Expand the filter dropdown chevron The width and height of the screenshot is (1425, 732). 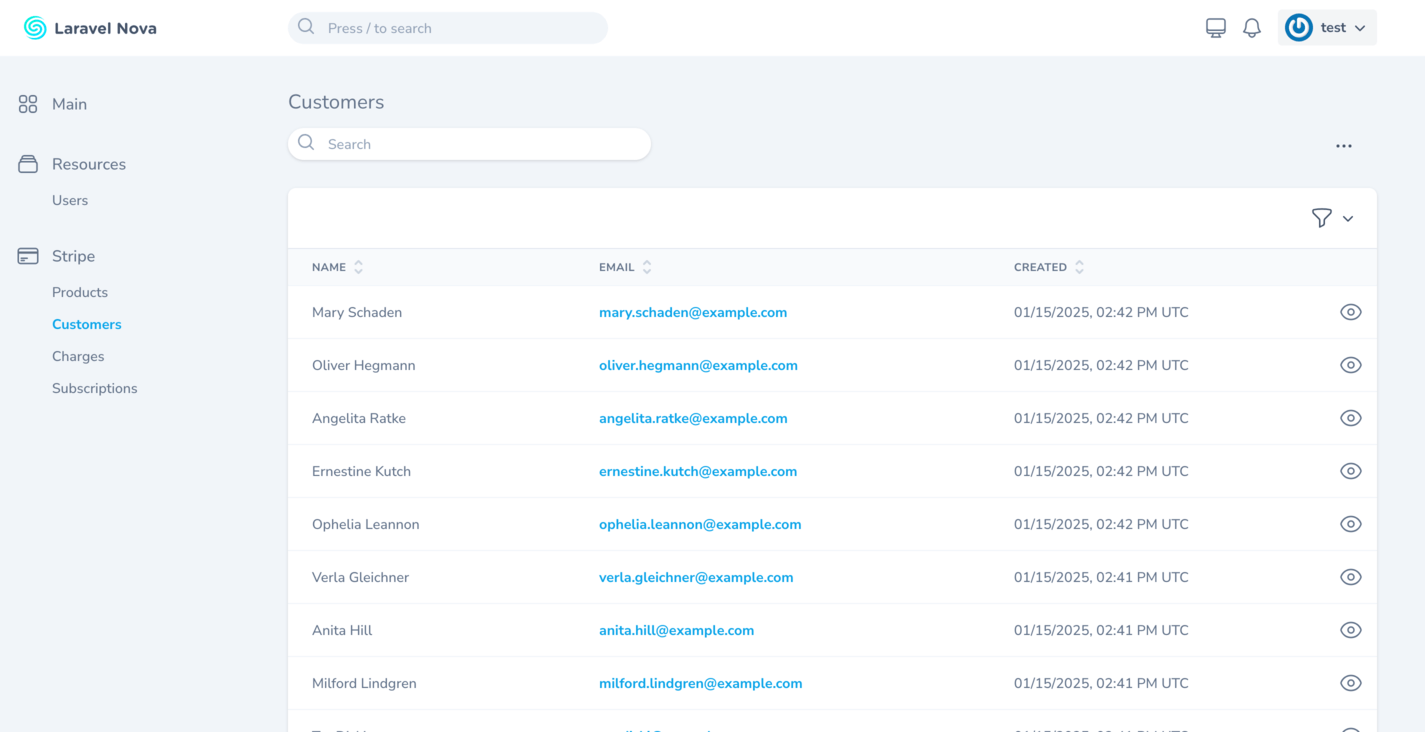pos(1348,219)
